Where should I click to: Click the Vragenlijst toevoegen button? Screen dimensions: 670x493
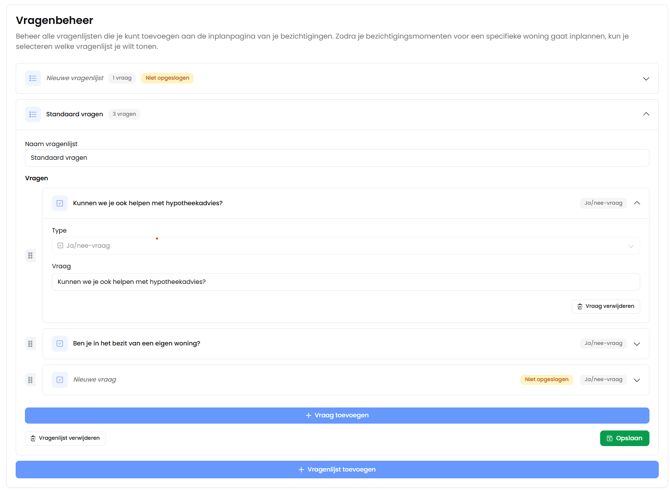tap(337, 469)
